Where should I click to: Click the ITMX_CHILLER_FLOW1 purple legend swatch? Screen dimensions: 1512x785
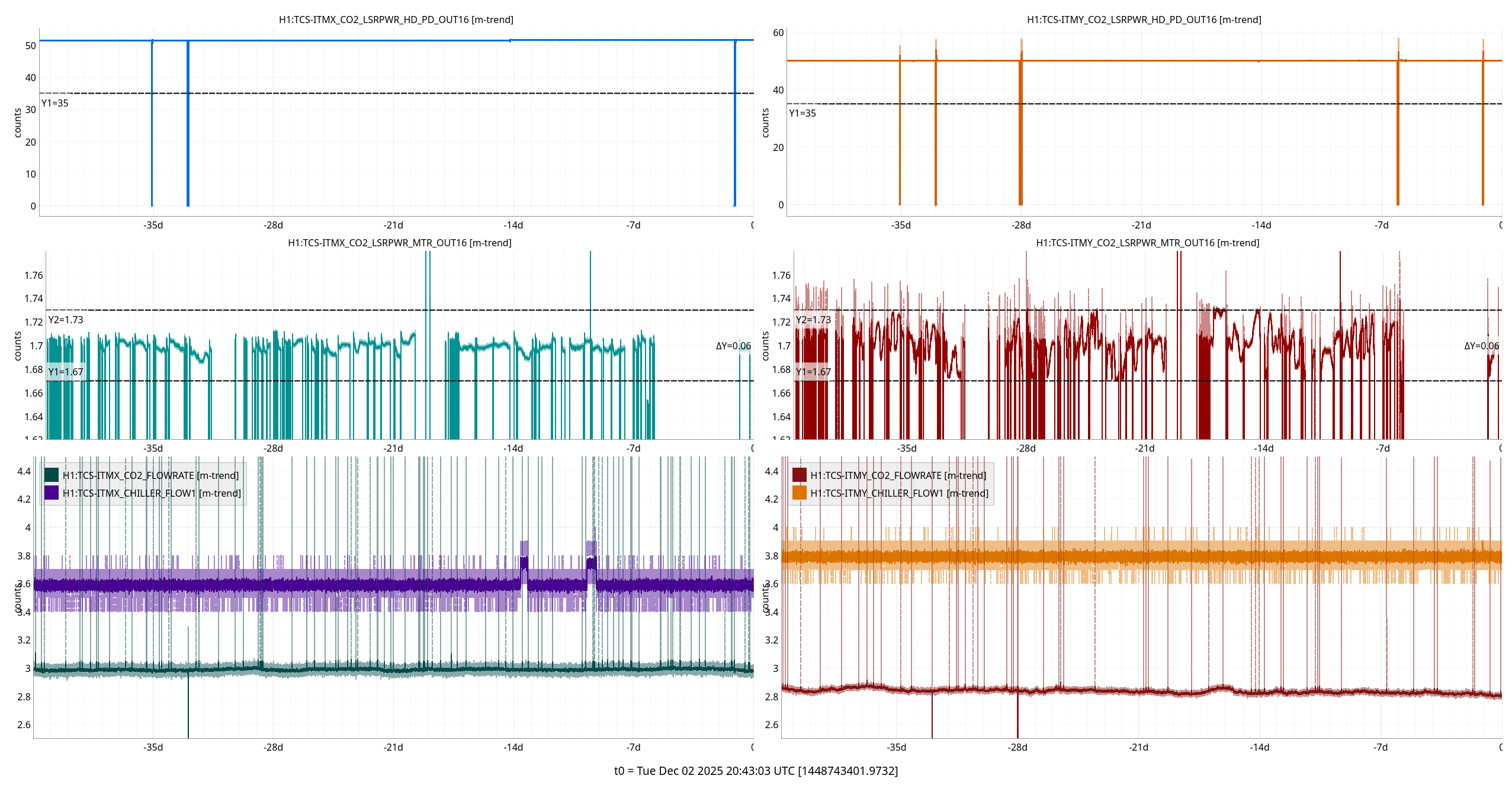tap(52, 493)
